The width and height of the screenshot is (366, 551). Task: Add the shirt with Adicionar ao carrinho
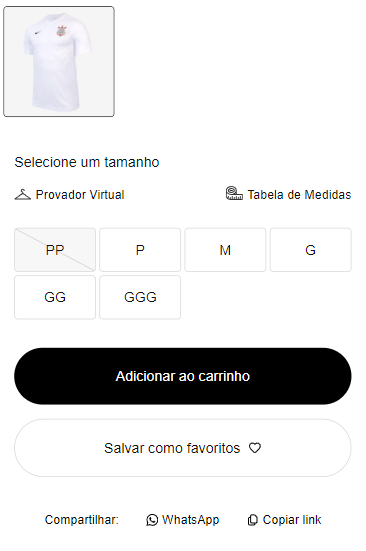(183, 376)
